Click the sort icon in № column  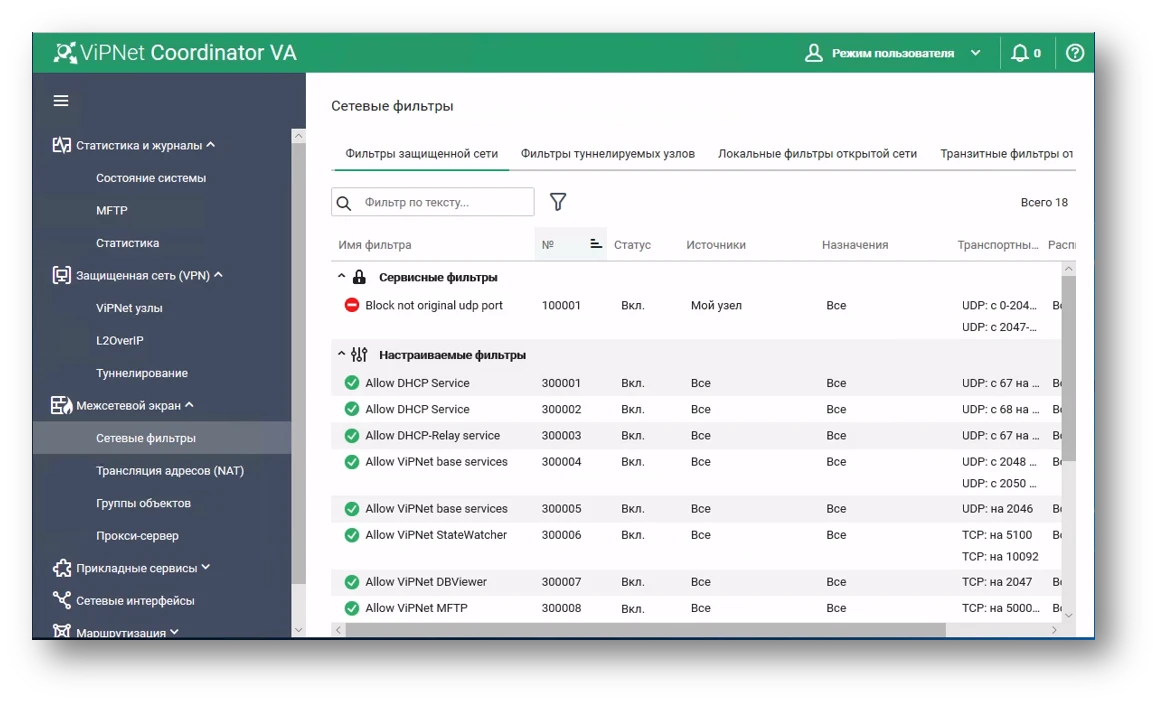click(596, 244)
